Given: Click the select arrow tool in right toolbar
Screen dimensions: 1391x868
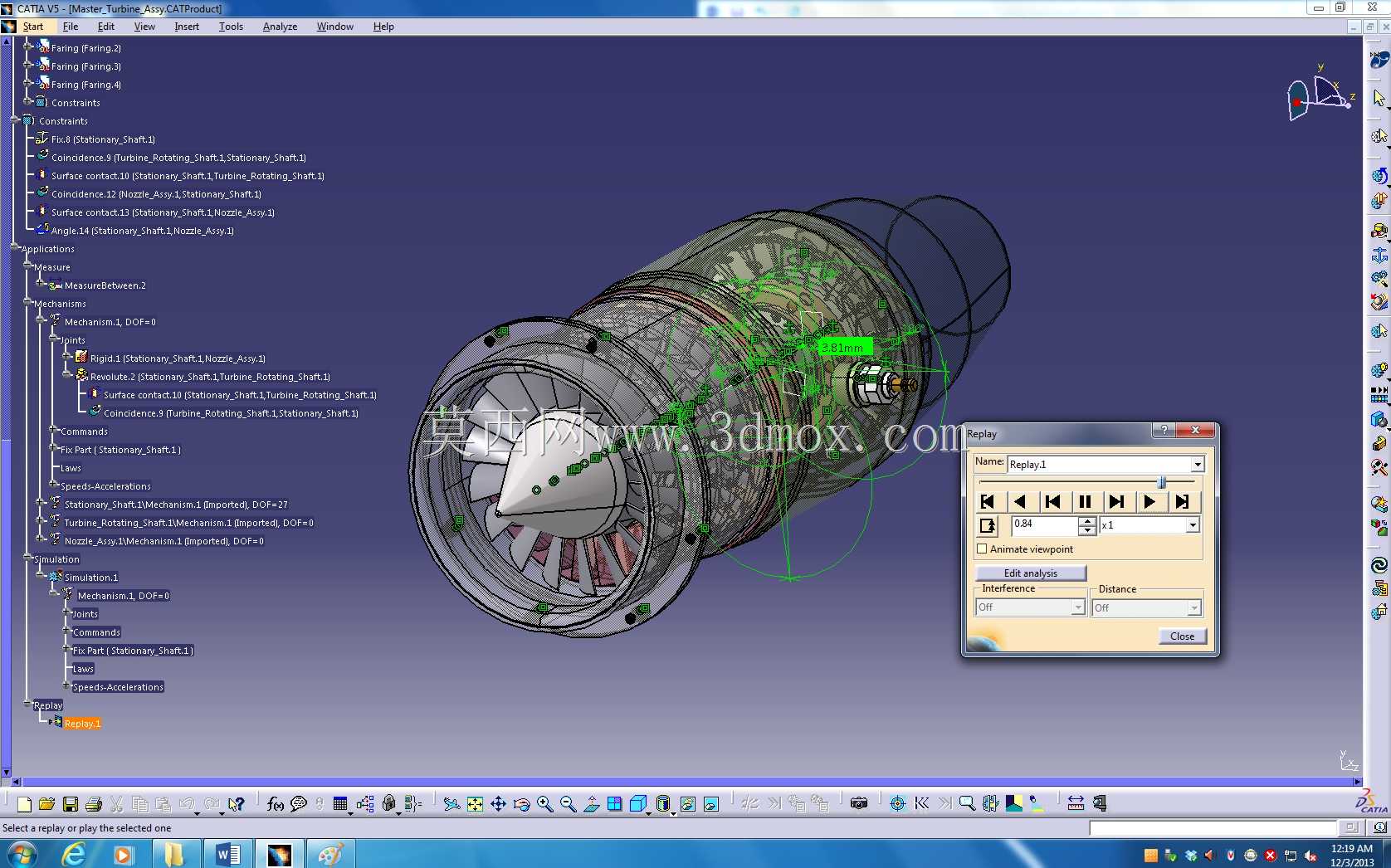Looking at the screenshot, I should pyautogui.click(x=1379, y=99).
